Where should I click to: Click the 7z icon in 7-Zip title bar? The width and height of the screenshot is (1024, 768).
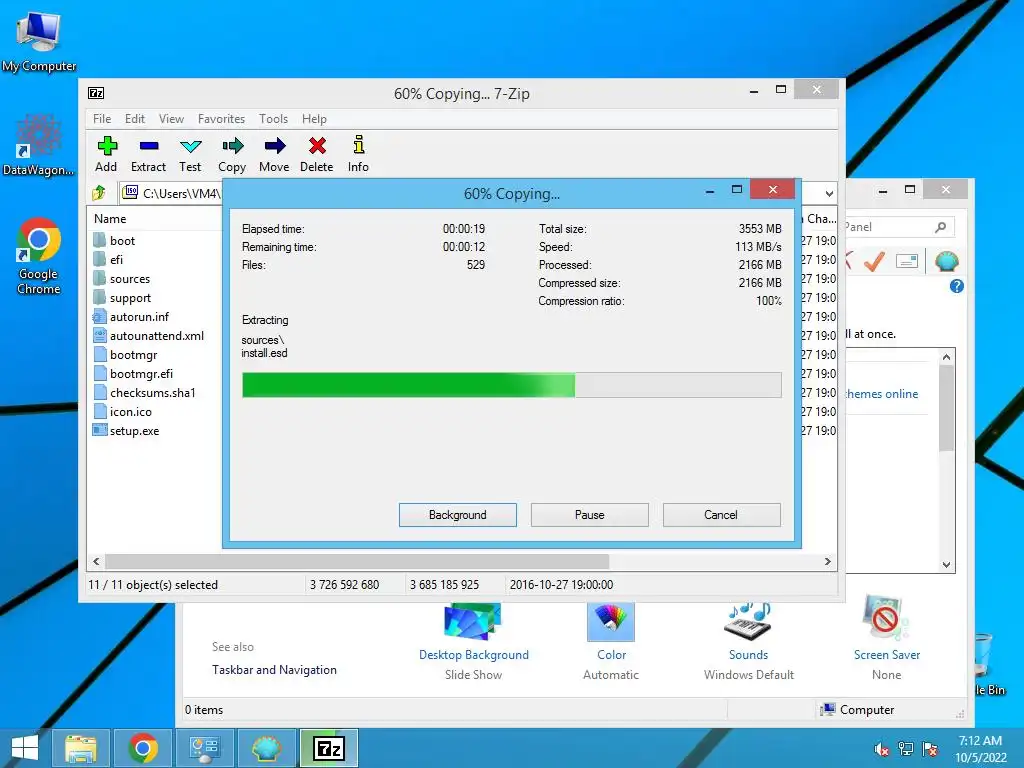pos(96,93)
